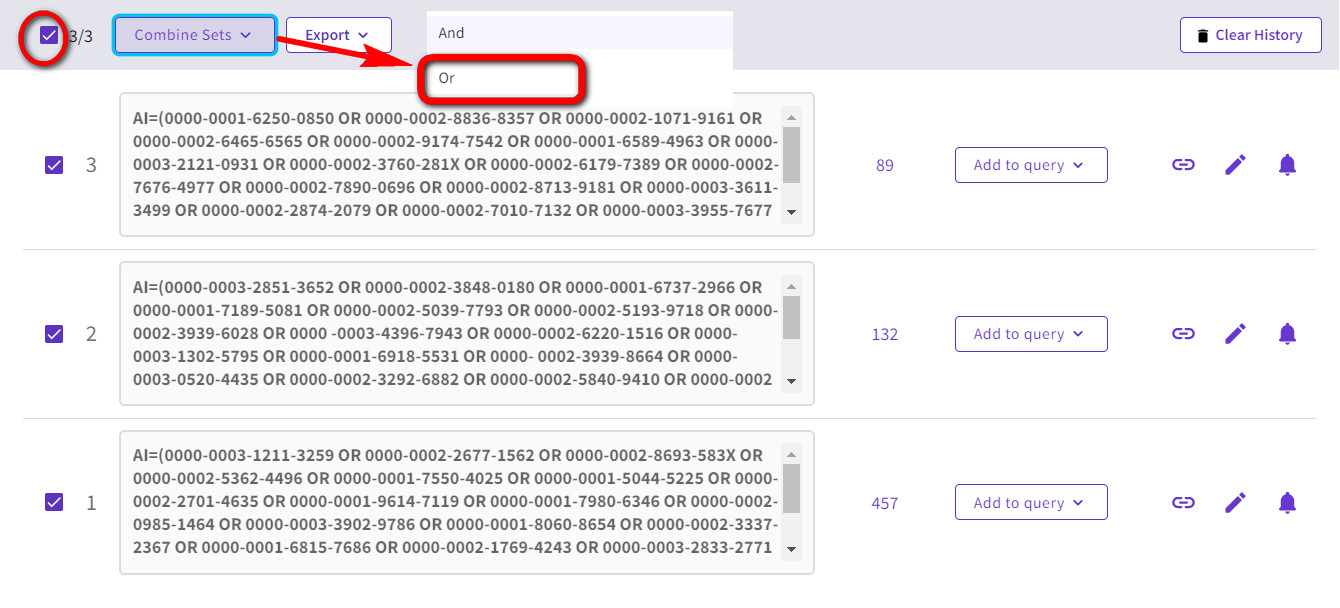Click scrollbar down arrow in query 3 box

coord(792,212)
